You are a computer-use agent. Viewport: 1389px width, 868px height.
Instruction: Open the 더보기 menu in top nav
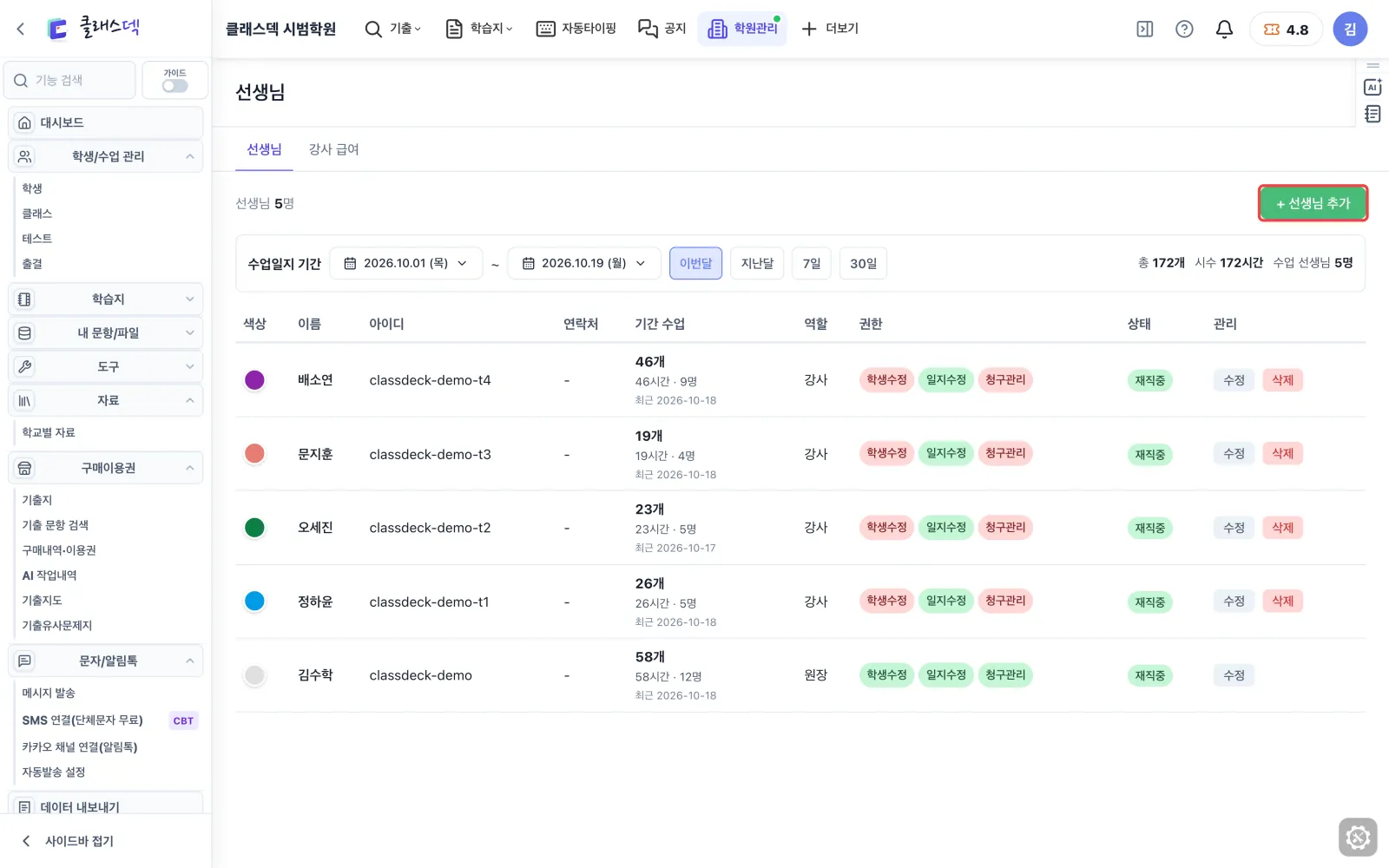830,29
